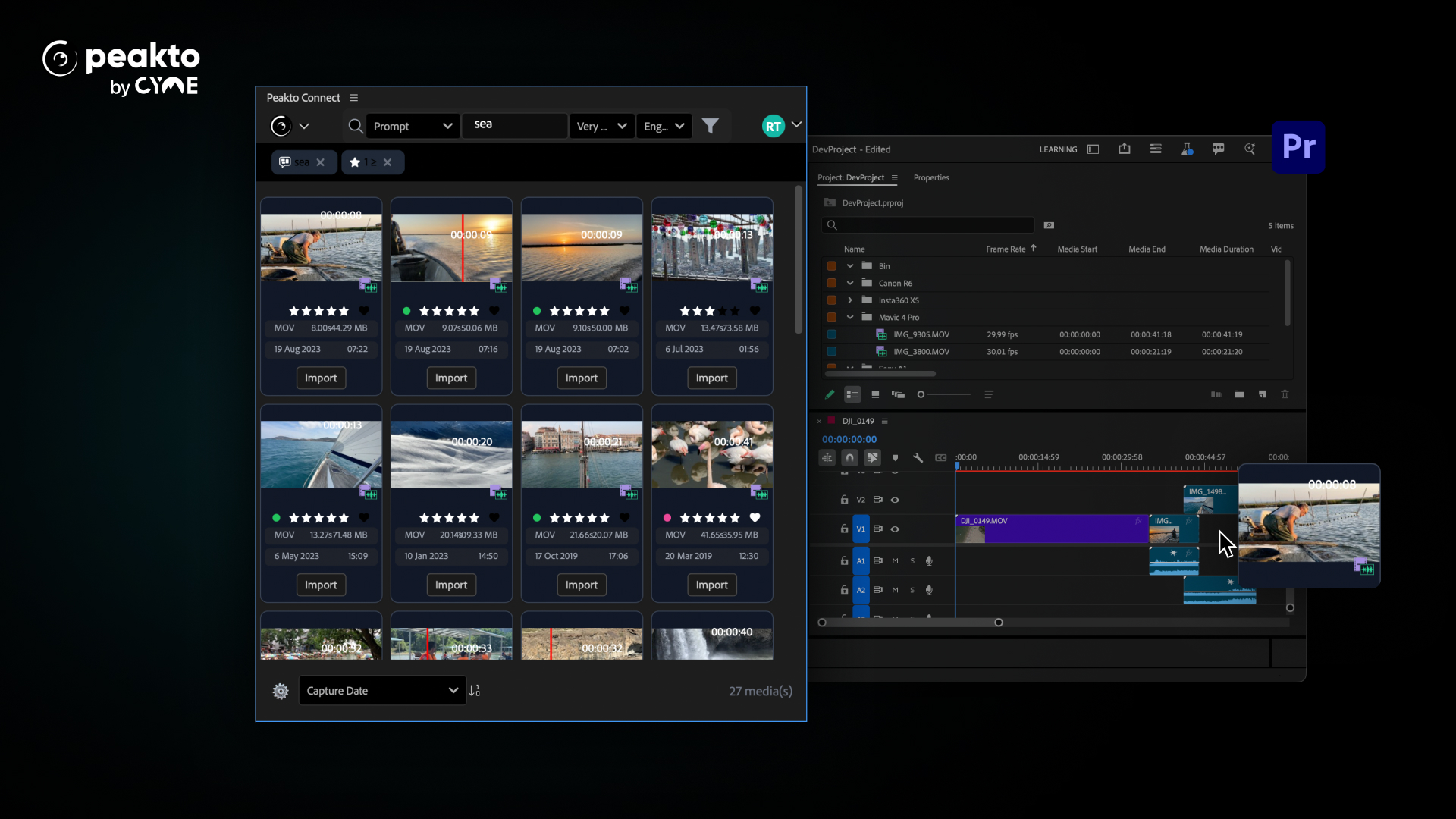
Task: Click new bin folder icon
Action: [1239, 394]
